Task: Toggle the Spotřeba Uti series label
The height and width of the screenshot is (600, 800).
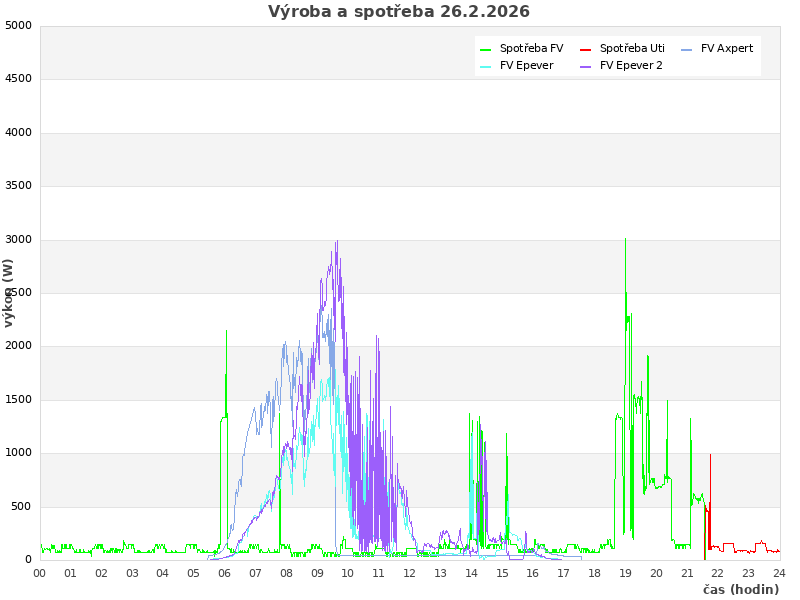Action: (632, 48)
